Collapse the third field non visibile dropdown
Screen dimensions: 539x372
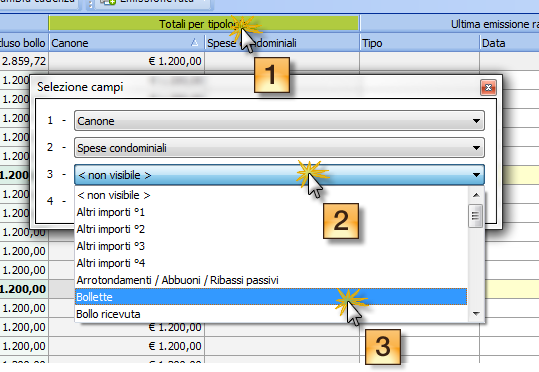476,175
